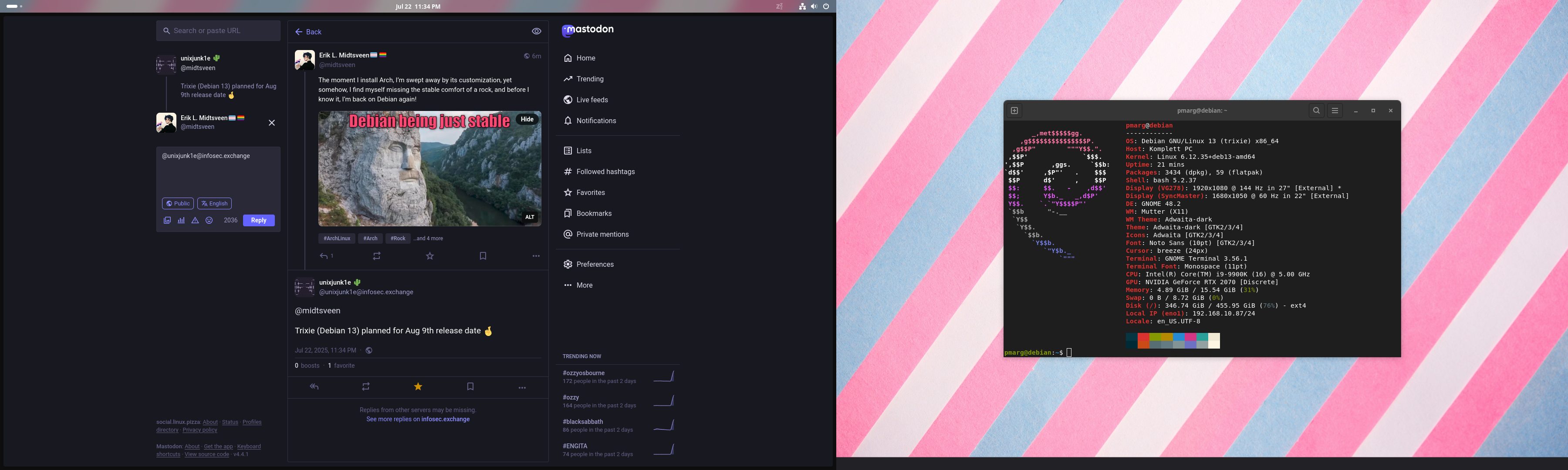Open the #ArchLinux hashtag chip
Image resolution: width=1568 pixels, height=470 pixels.
[x=337, y=238]
